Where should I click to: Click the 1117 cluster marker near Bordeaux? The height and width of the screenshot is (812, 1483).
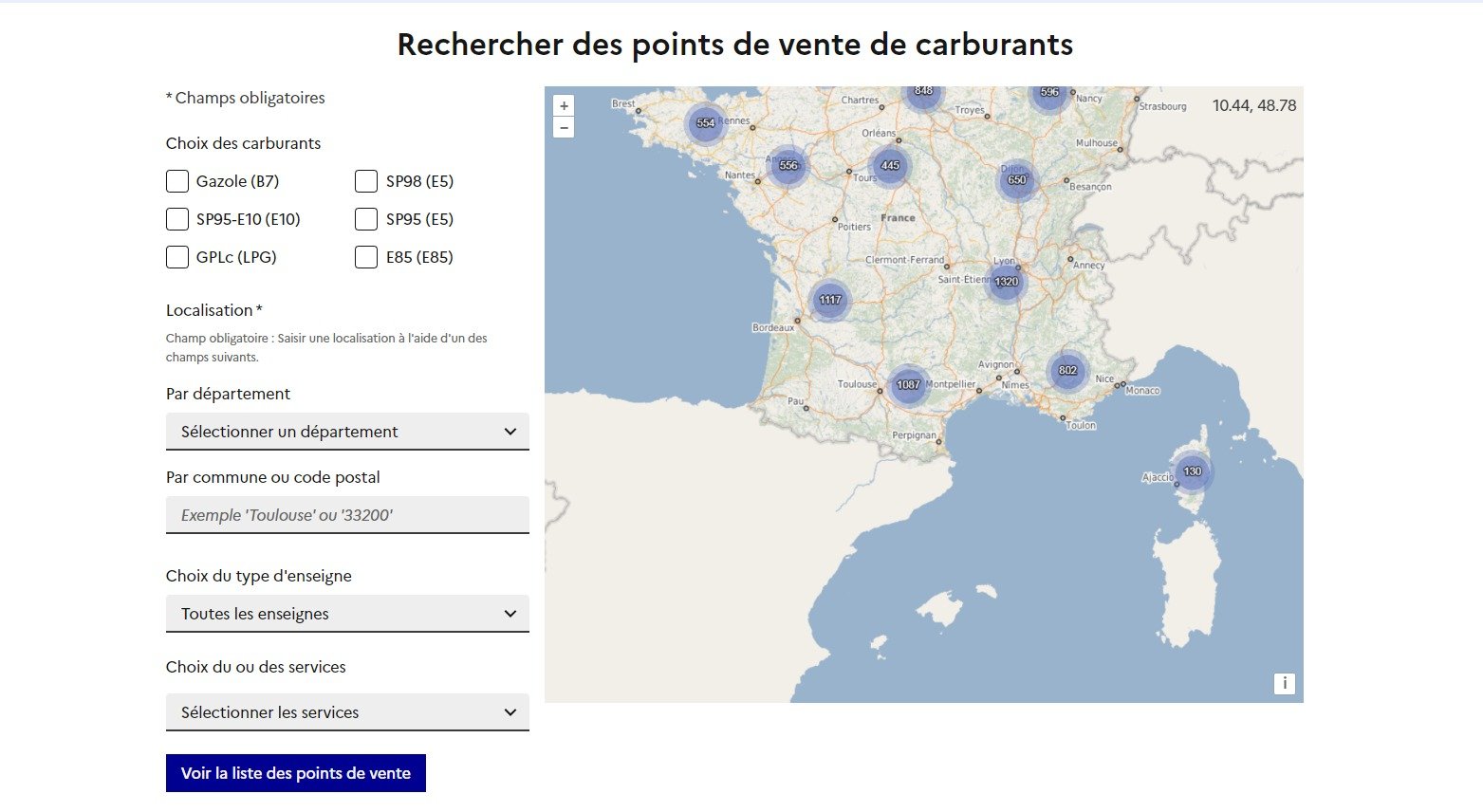pyautogui.click(x=830, y=300)
